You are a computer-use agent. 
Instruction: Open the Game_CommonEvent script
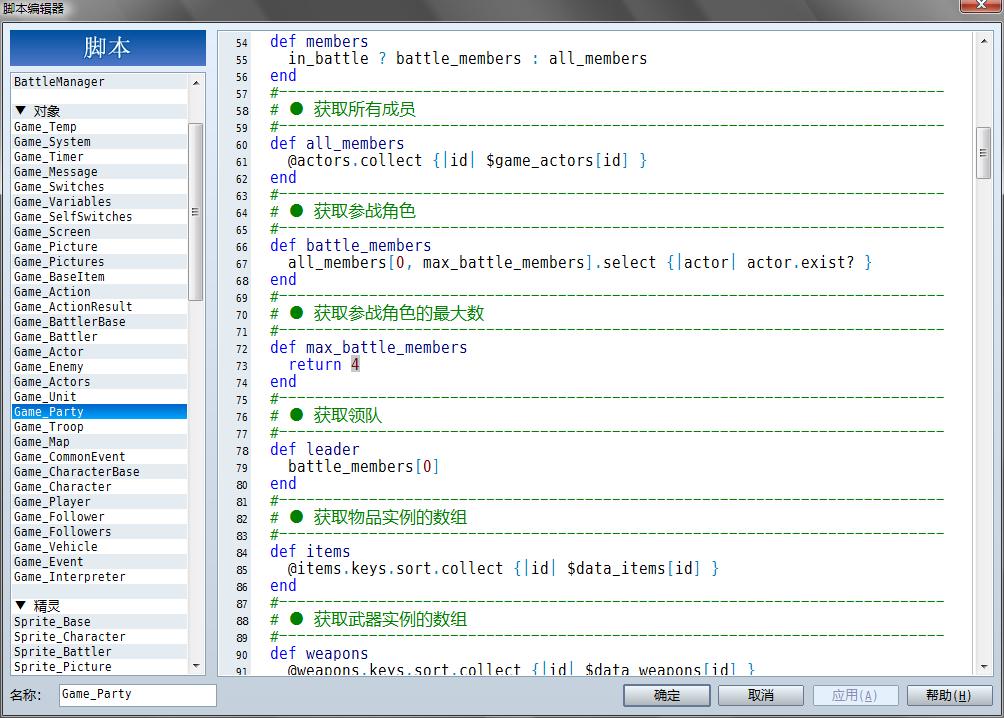99,457
